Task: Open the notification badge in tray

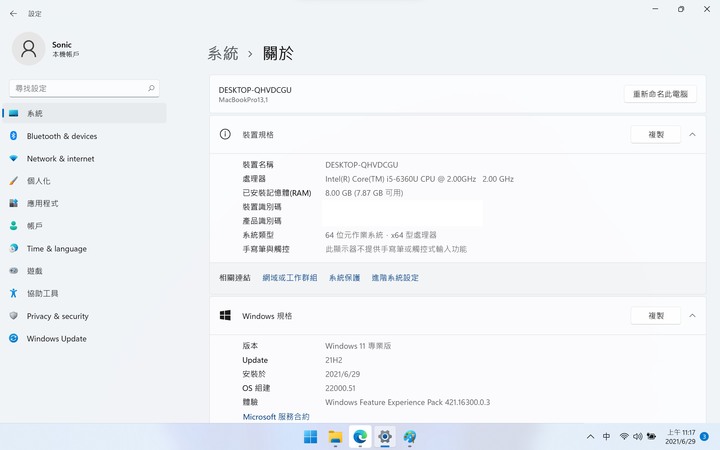Action: [x=704, y=437]
